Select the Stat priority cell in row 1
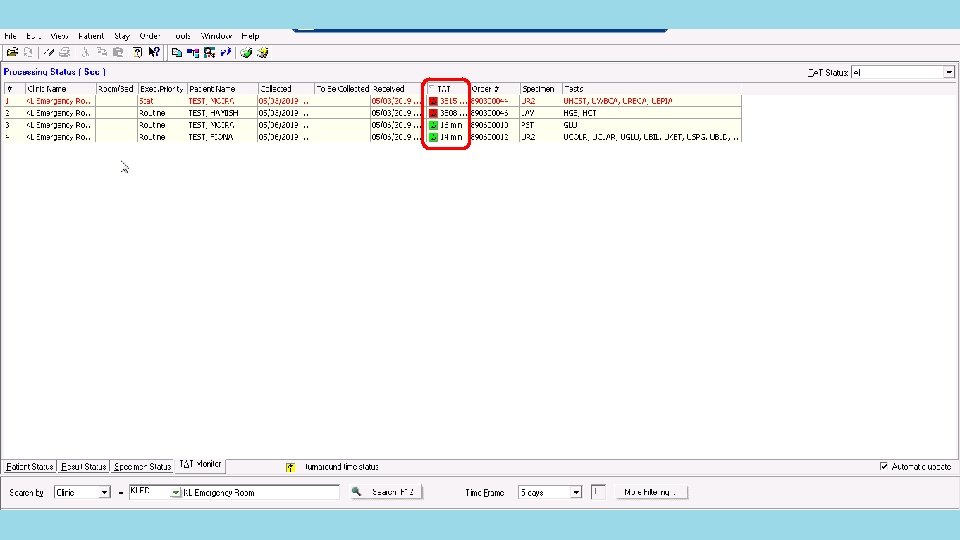The image size is (960, 540). [162, 101]
